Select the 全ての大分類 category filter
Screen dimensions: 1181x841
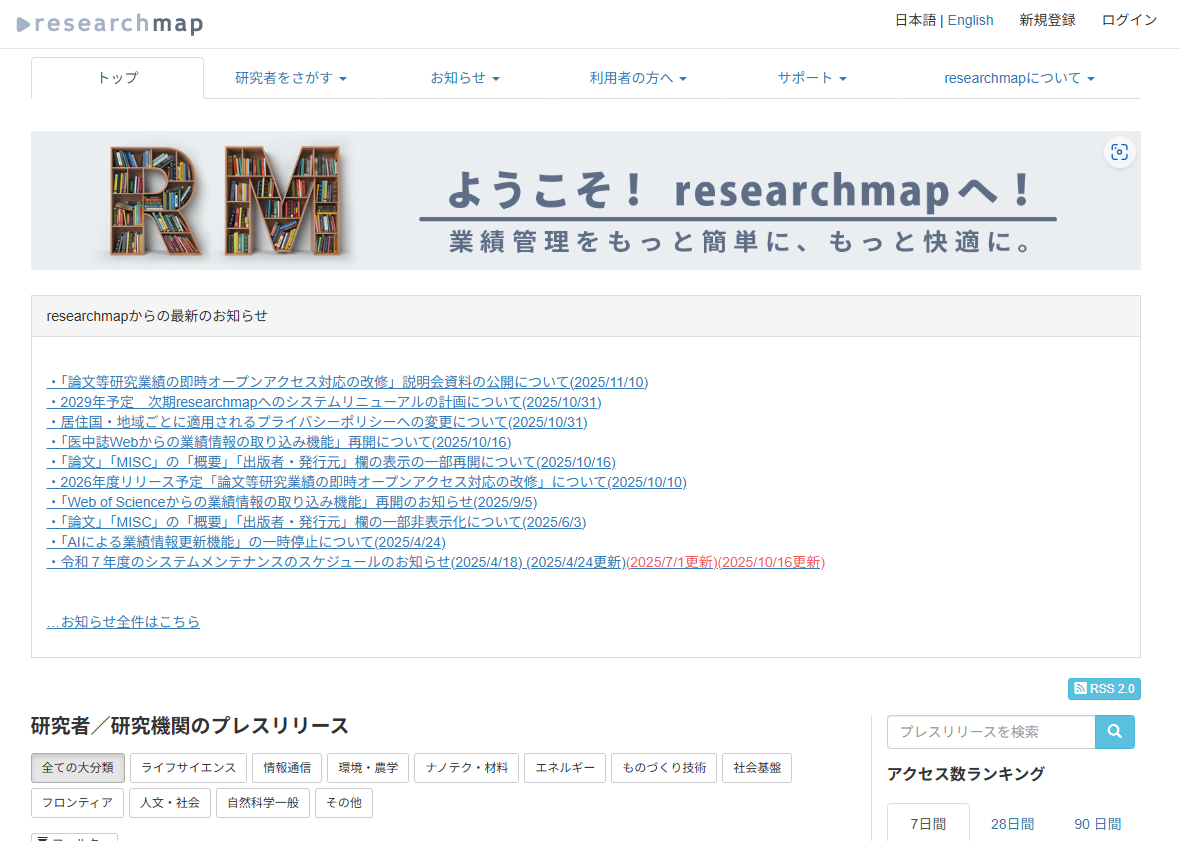78,768
